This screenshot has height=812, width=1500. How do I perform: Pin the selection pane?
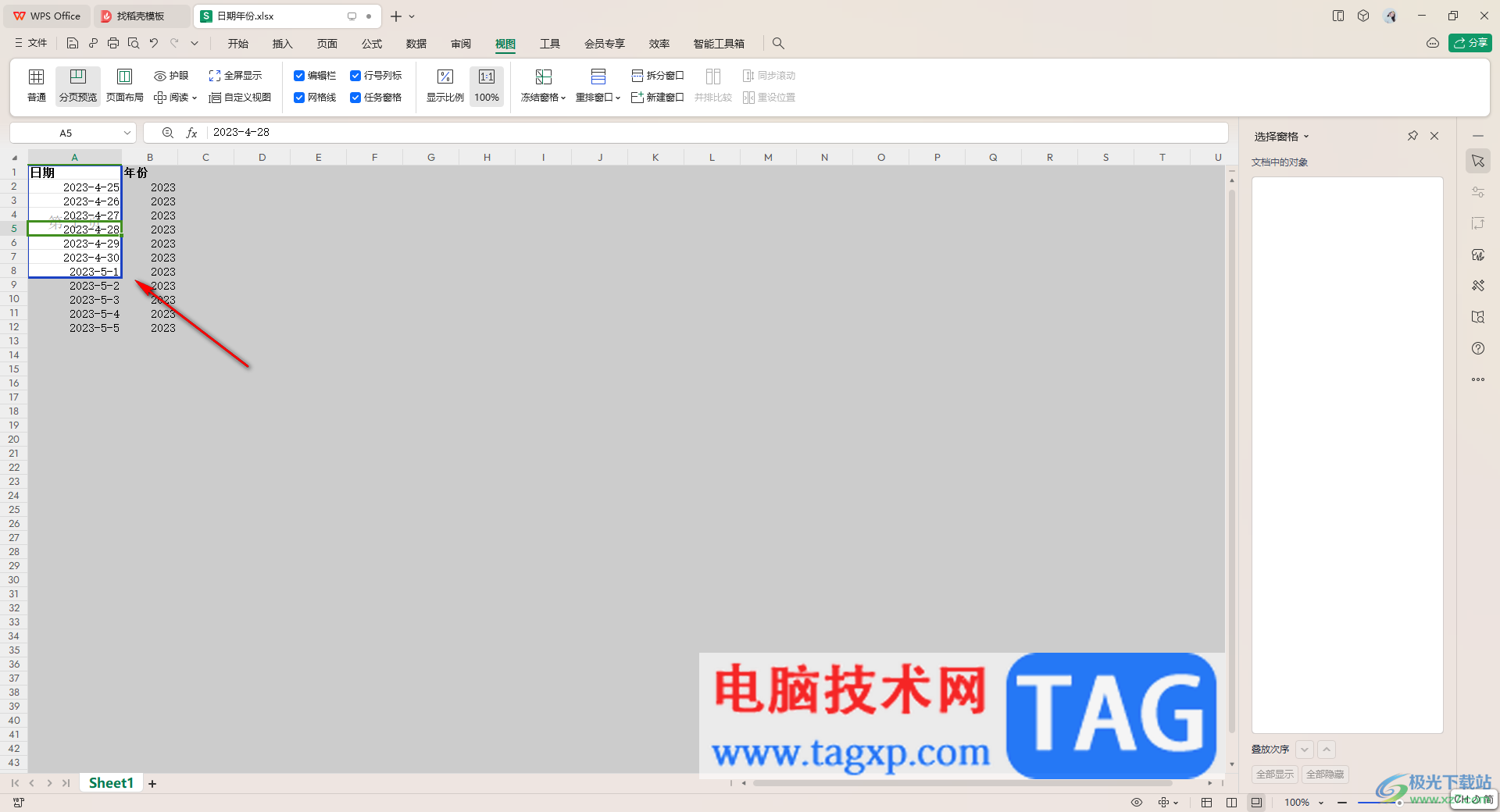pyautogui.click(x=1412, y=136)
